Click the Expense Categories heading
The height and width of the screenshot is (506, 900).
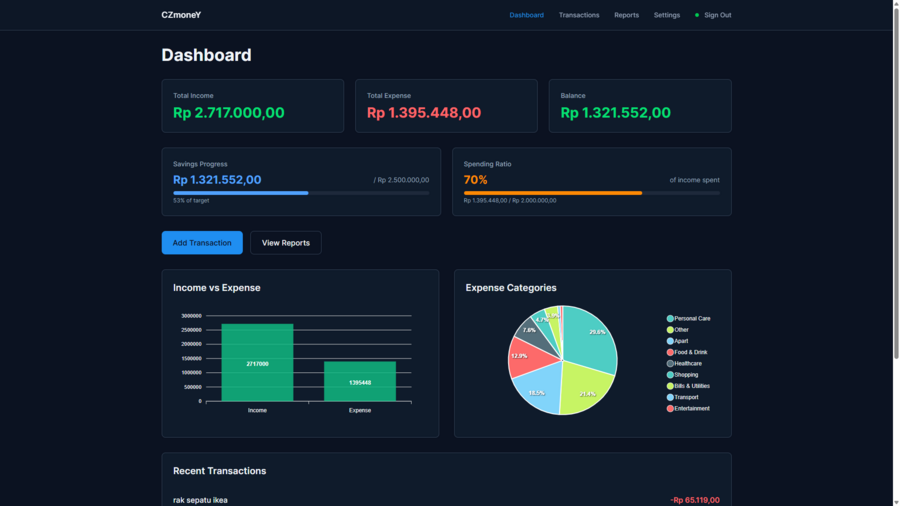click(511, 287)
